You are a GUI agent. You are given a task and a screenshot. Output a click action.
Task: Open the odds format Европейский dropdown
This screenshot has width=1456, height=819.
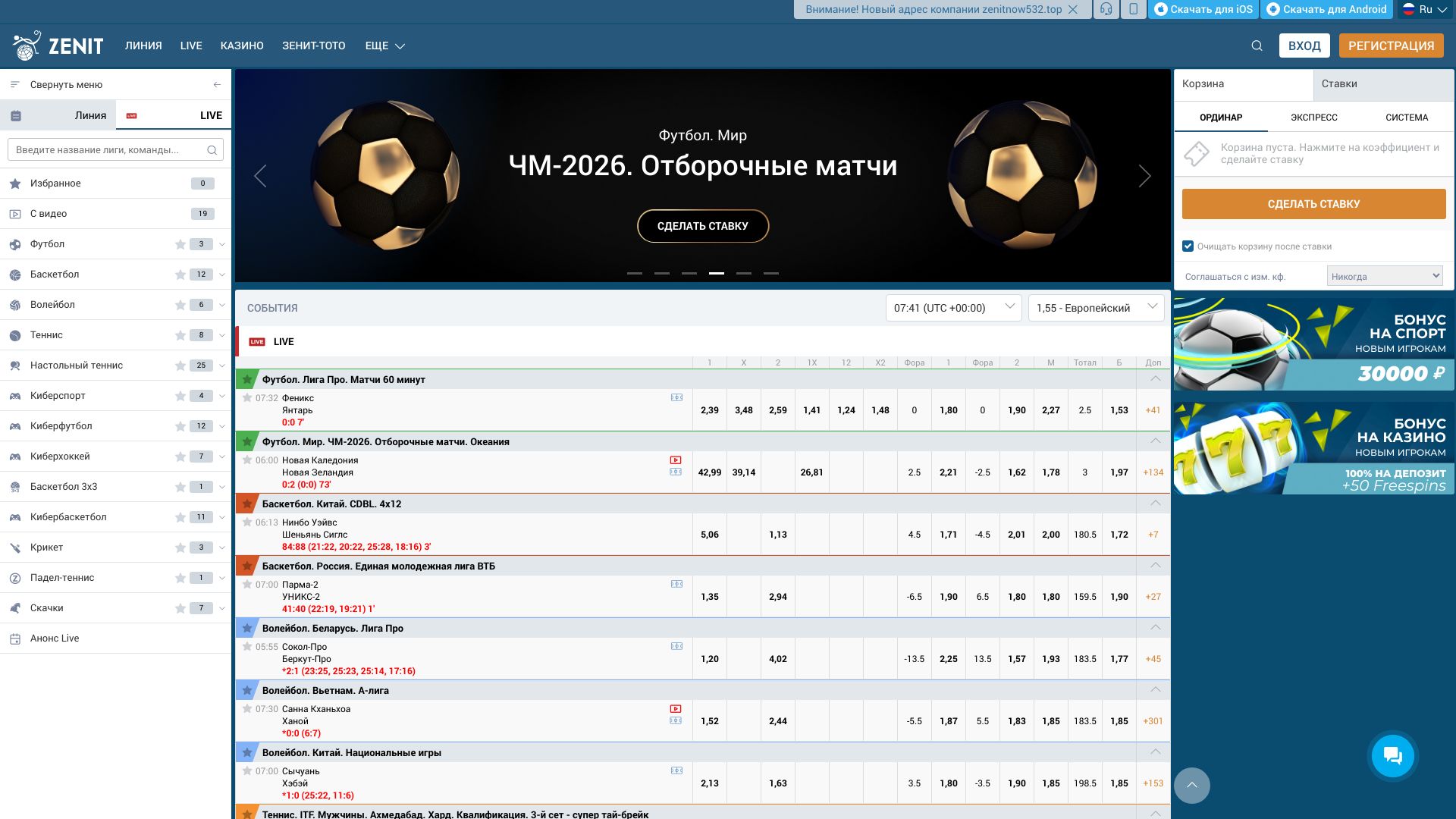1096,308
